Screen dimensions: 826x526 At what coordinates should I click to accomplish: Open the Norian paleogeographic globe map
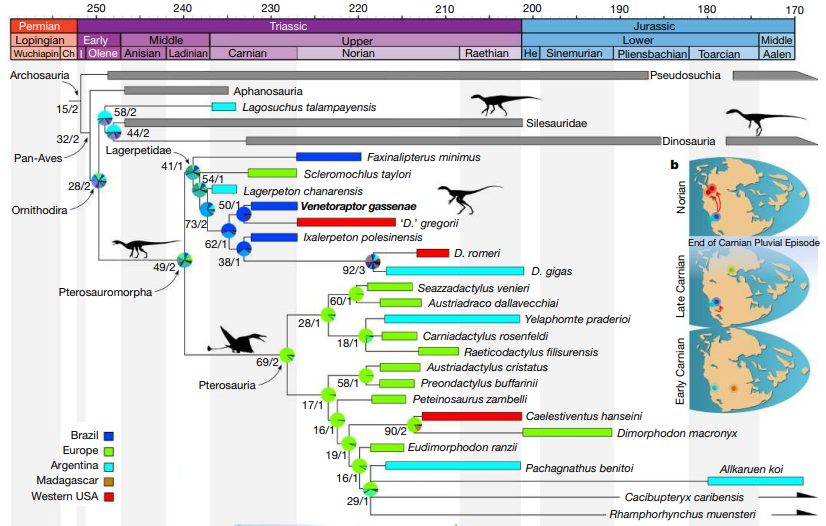[x=738, y=194]
